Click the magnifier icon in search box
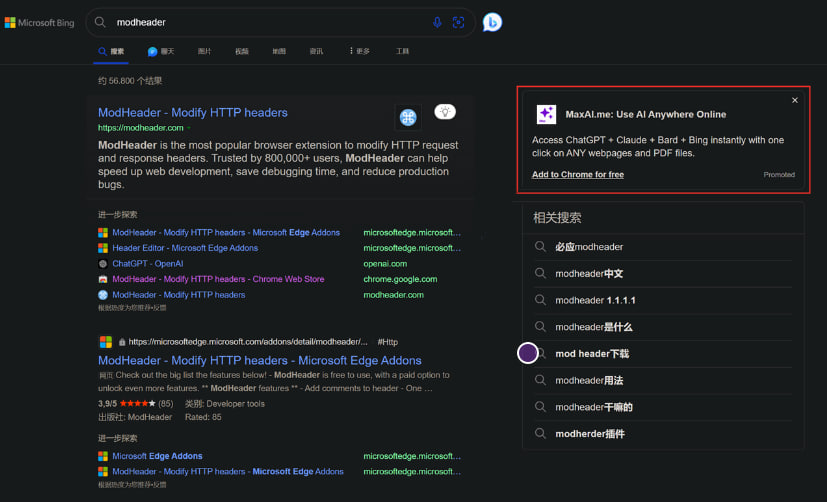 click(x=101, y=22)
